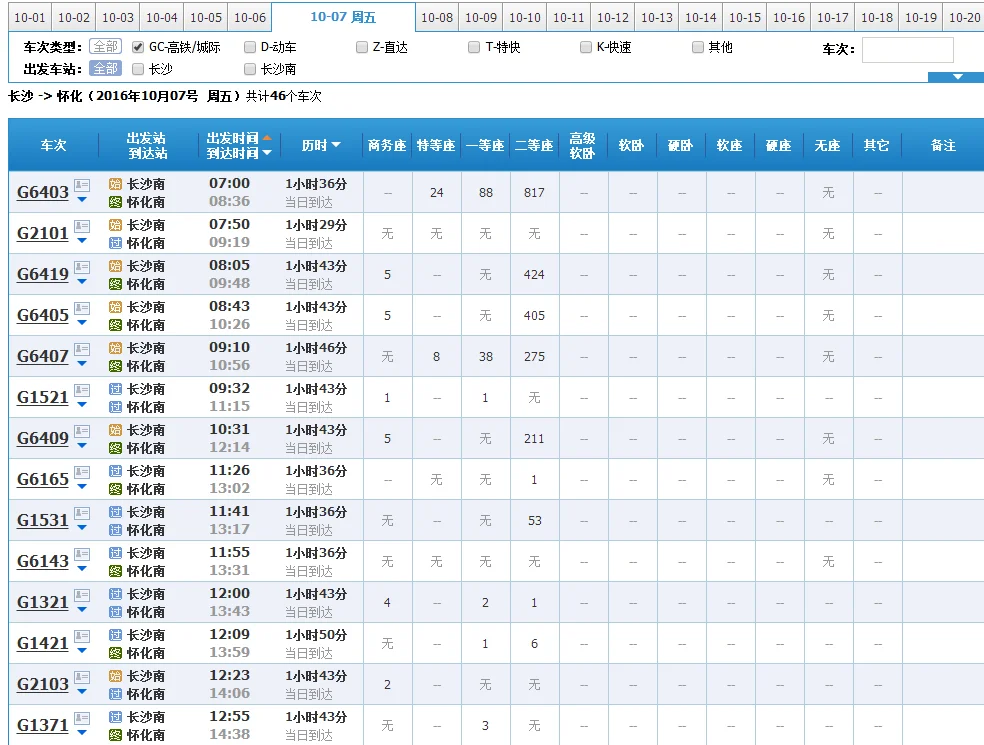Expand the dropdown arrow under G2103
984x745 pixels.
point(81,693)
